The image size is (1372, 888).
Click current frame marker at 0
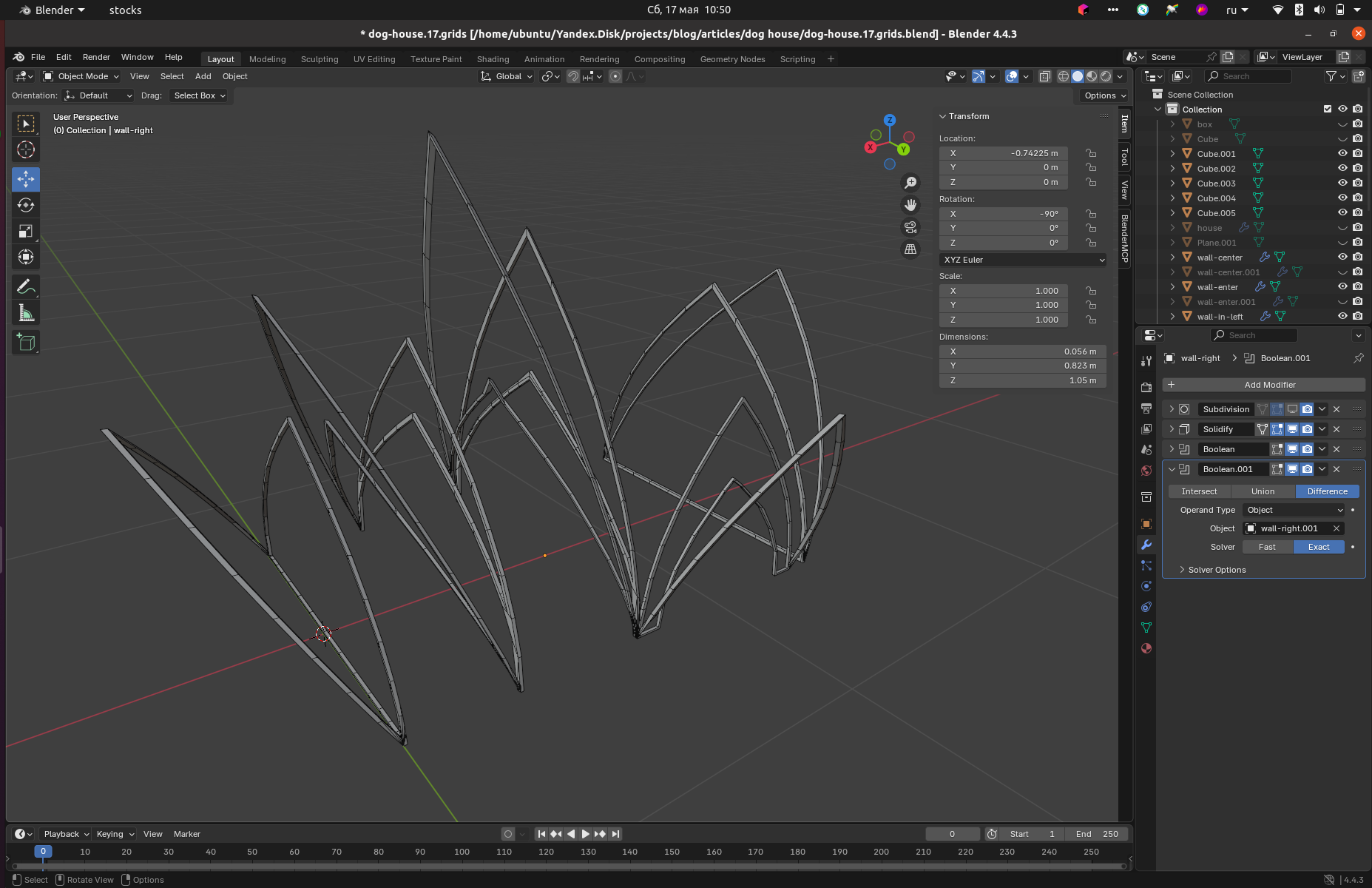coord(44,852)
